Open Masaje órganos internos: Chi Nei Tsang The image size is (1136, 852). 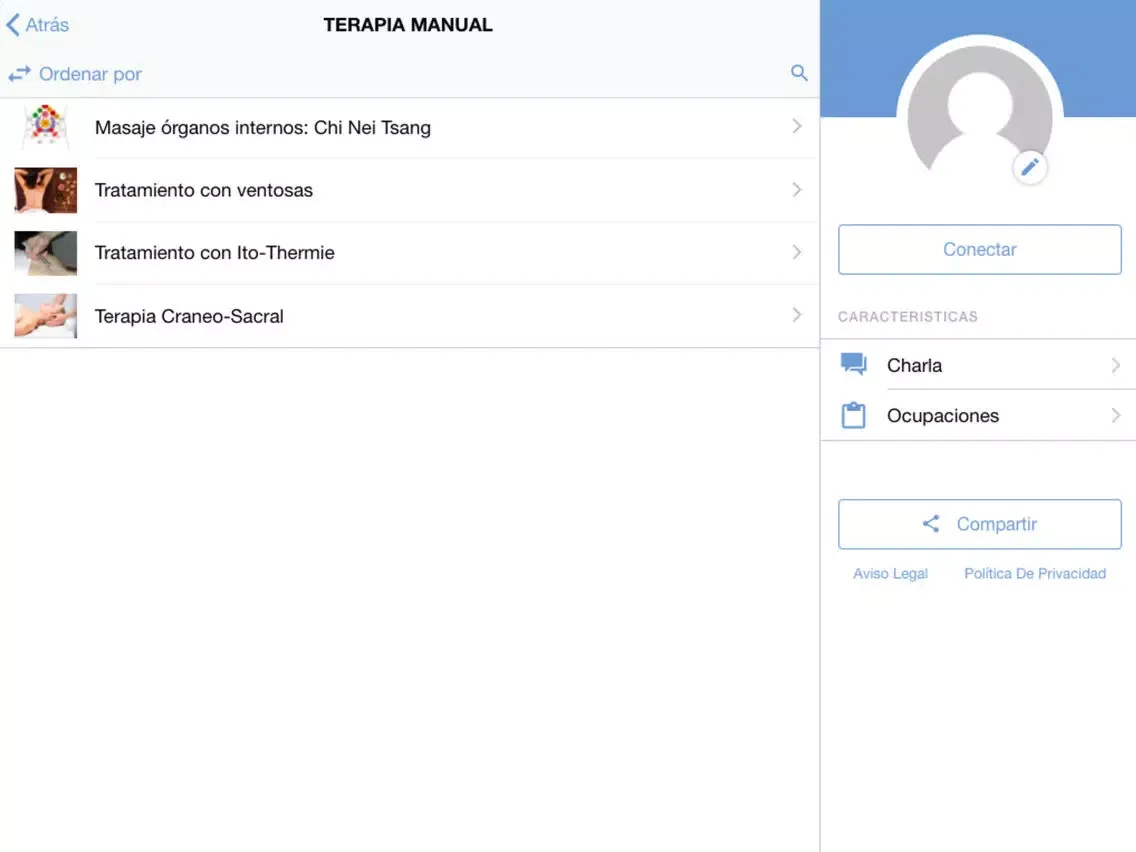click(409, 128)
